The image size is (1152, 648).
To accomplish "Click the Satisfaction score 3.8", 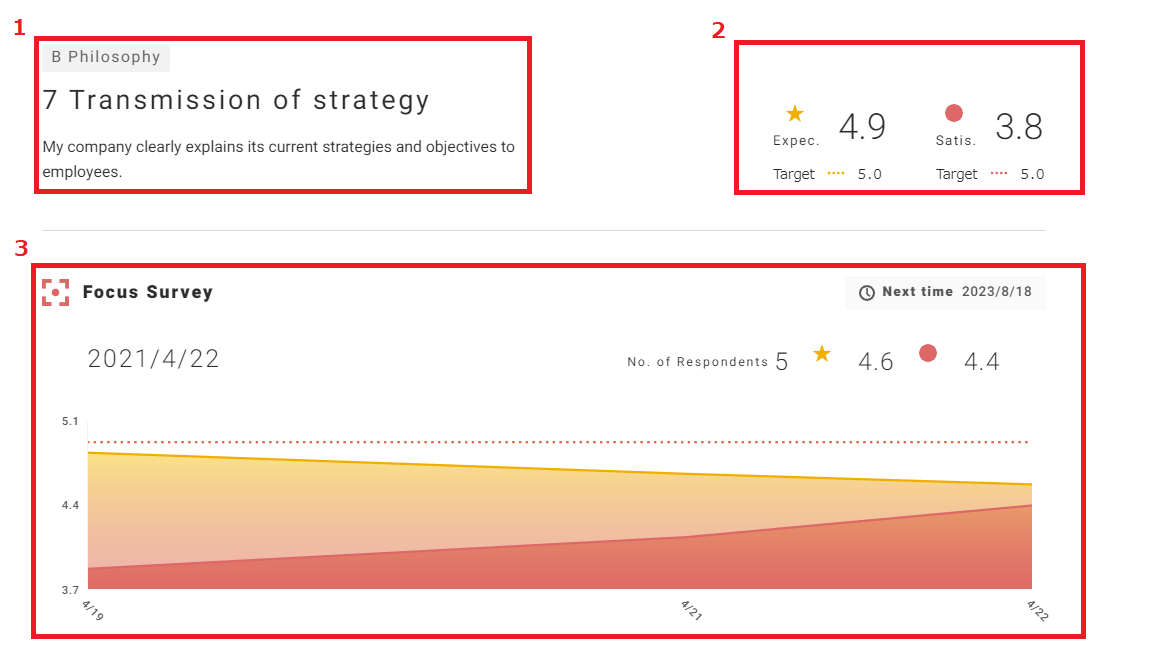I will [x=1019, y=128].
